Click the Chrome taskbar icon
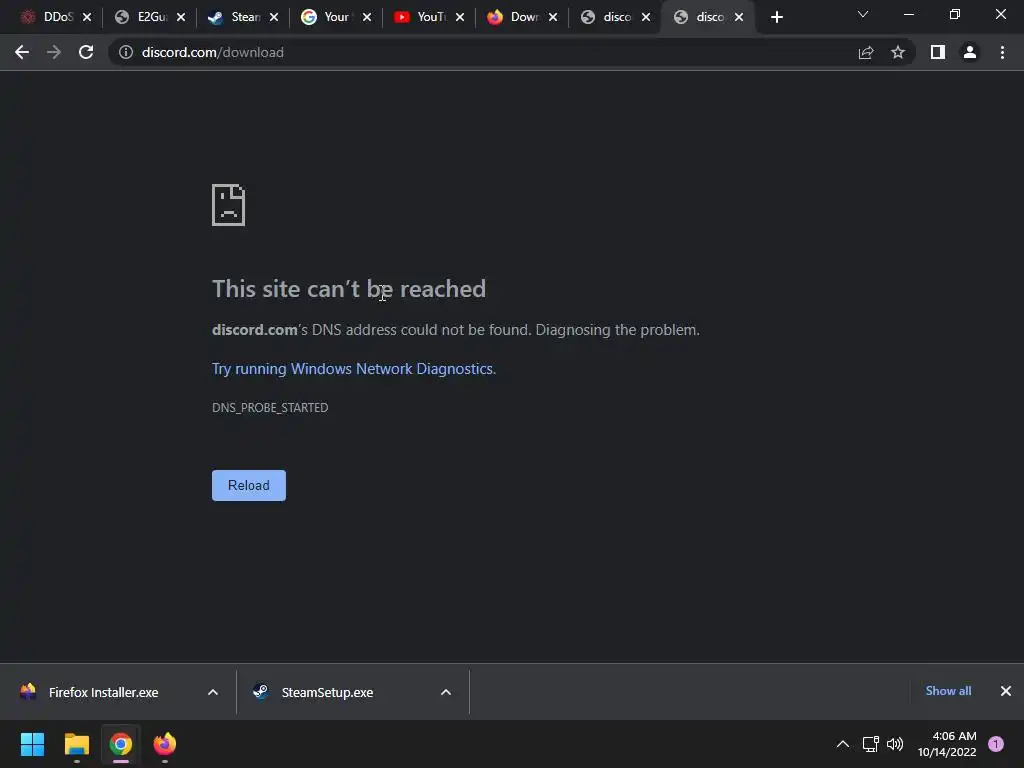Viewport: 1024px width, 768px height. point(121,744)
